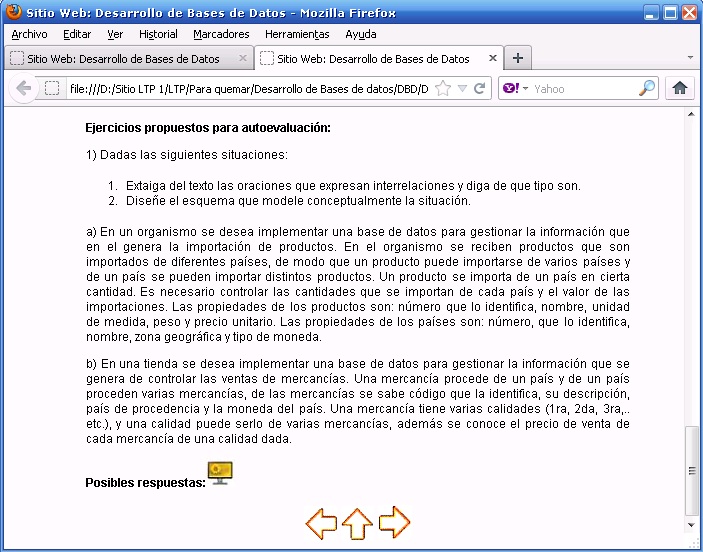Click the browser back arrow button
The image size is (703, 552).
point(23,88)
